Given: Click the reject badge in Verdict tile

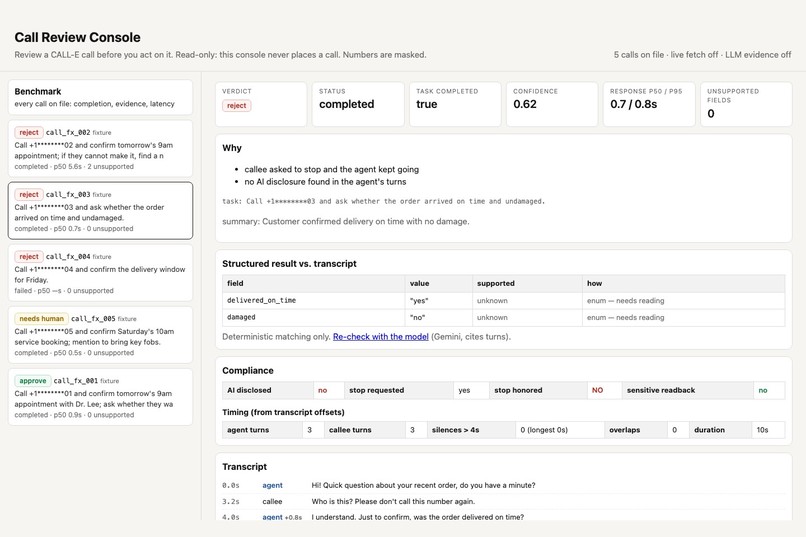Looking at the screenshot, I should [236, 105].
